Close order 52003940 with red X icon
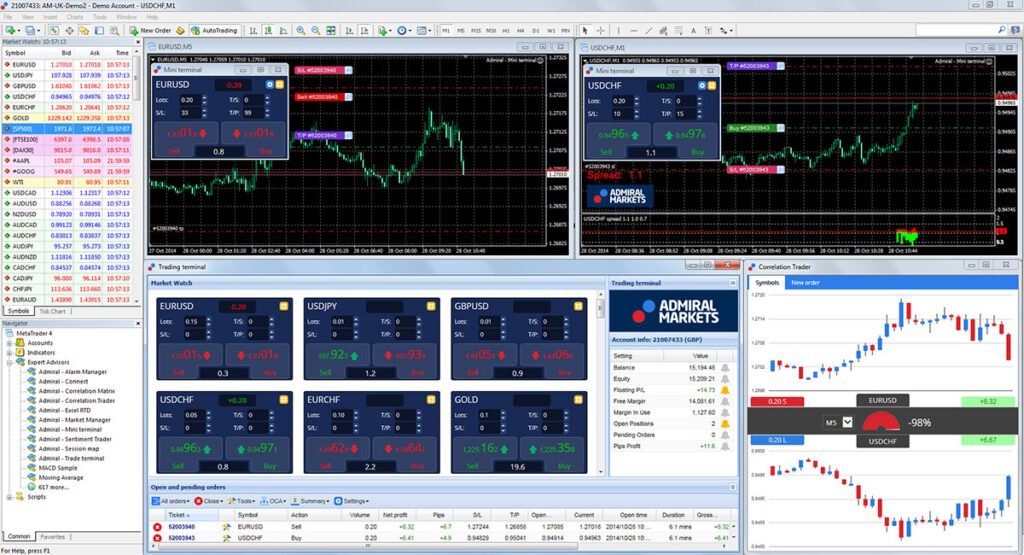This screenshot has height=555, width=1024. pyautogui.click(x=157, y=527)
